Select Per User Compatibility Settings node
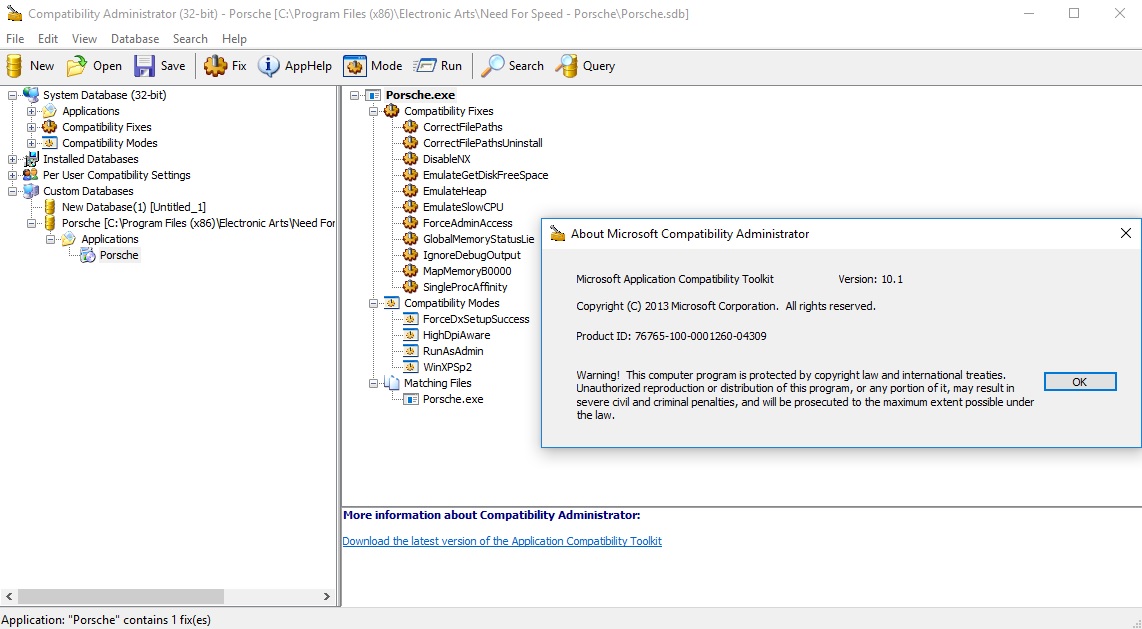Viewport: 1142px width, 629px height. (117, 175)
